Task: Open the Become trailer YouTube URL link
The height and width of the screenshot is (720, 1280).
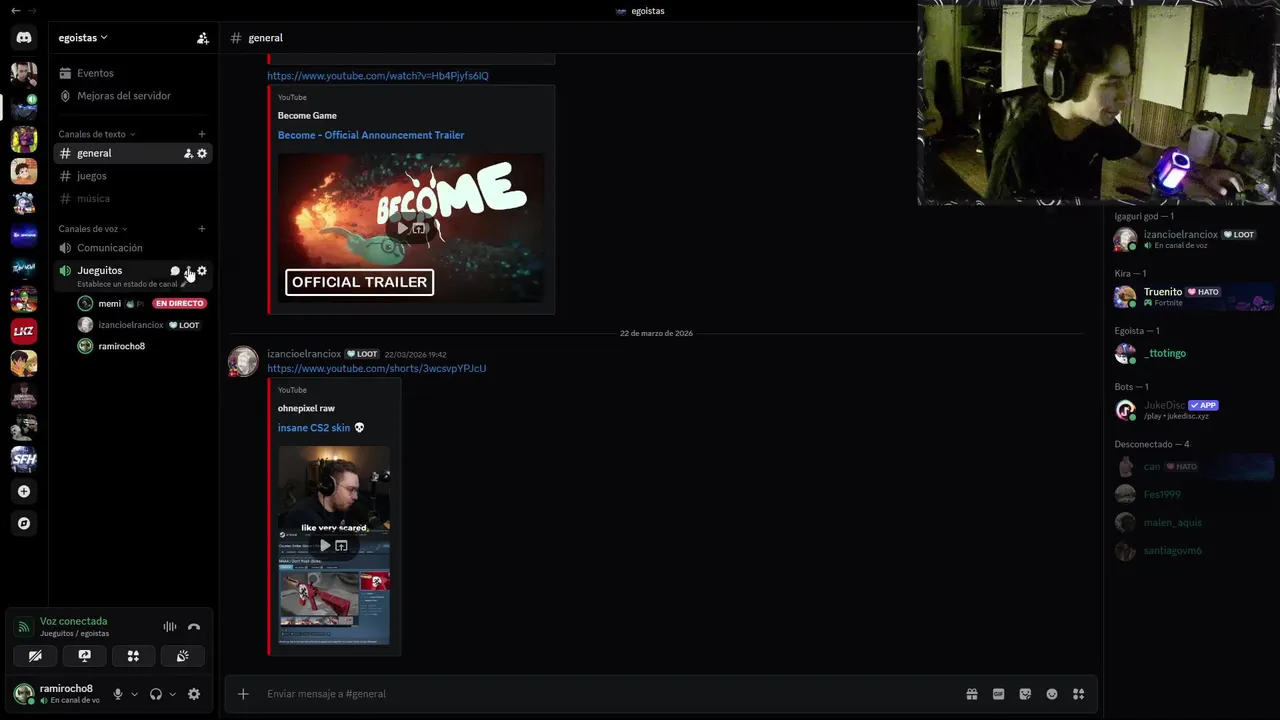Action: [378, 76]
